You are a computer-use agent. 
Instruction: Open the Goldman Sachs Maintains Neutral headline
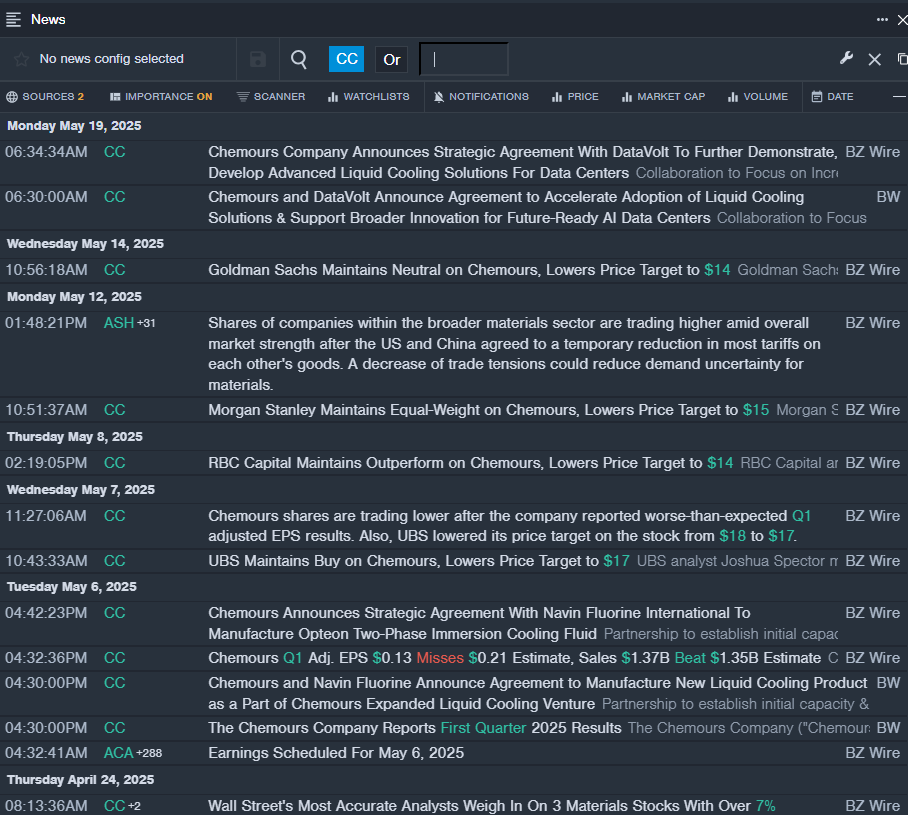point(469,270)
